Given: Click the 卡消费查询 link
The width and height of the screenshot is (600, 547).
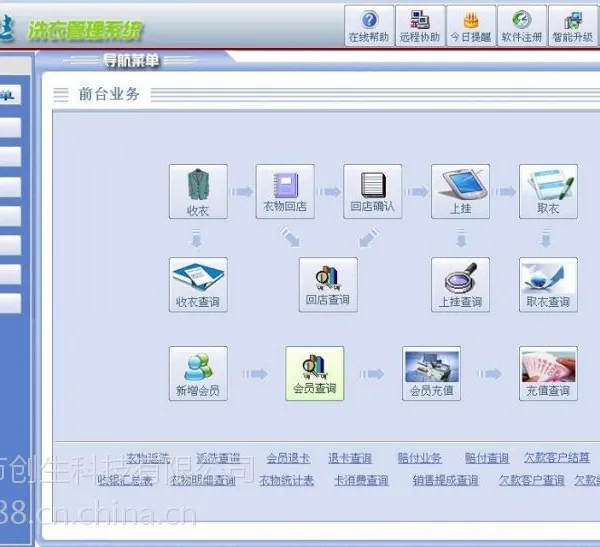Looking at the screenshot, I should pyautogui.click(x=361, y=480).
